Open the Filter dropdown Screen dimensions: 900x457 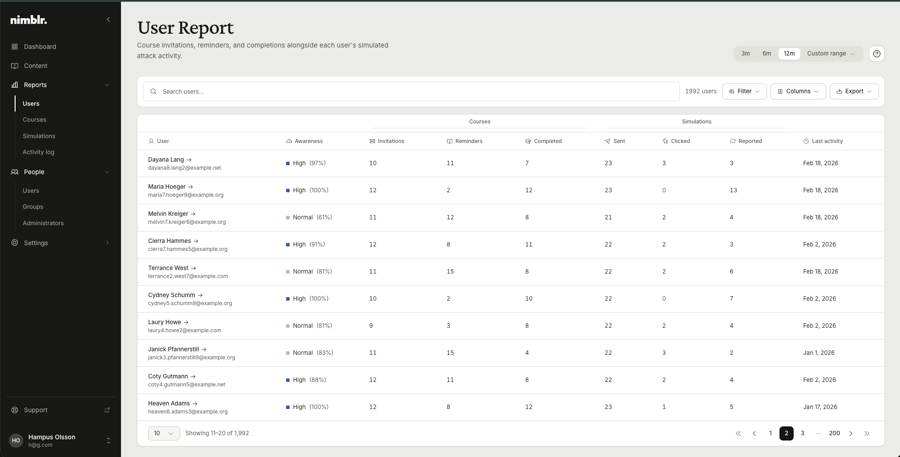(x=744, y=91)
